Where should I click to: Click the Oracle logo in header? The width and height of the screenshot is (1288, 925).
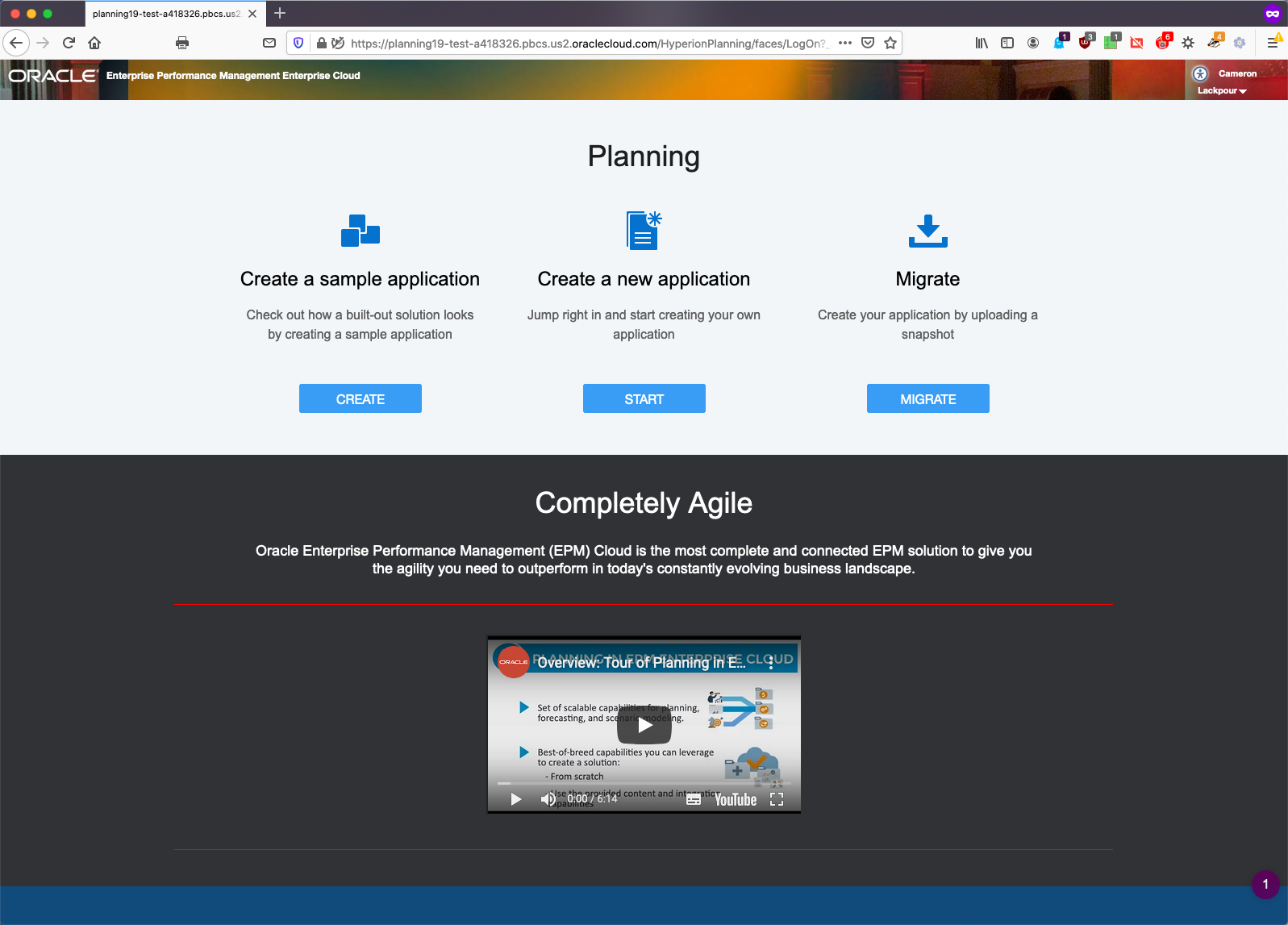53,76
